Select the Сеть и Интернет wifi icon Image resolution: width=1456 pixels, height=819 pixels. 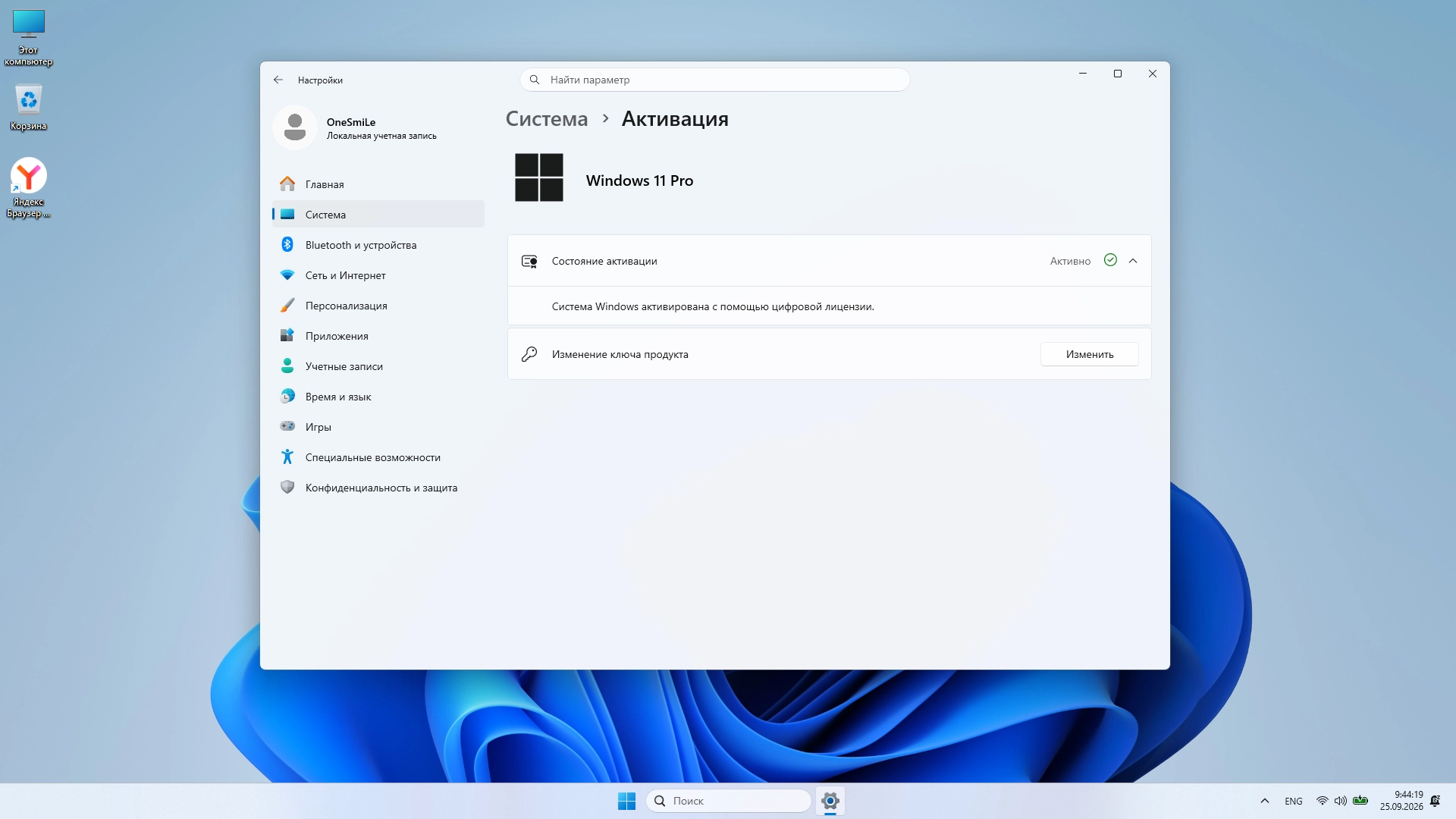click(287, 275)
